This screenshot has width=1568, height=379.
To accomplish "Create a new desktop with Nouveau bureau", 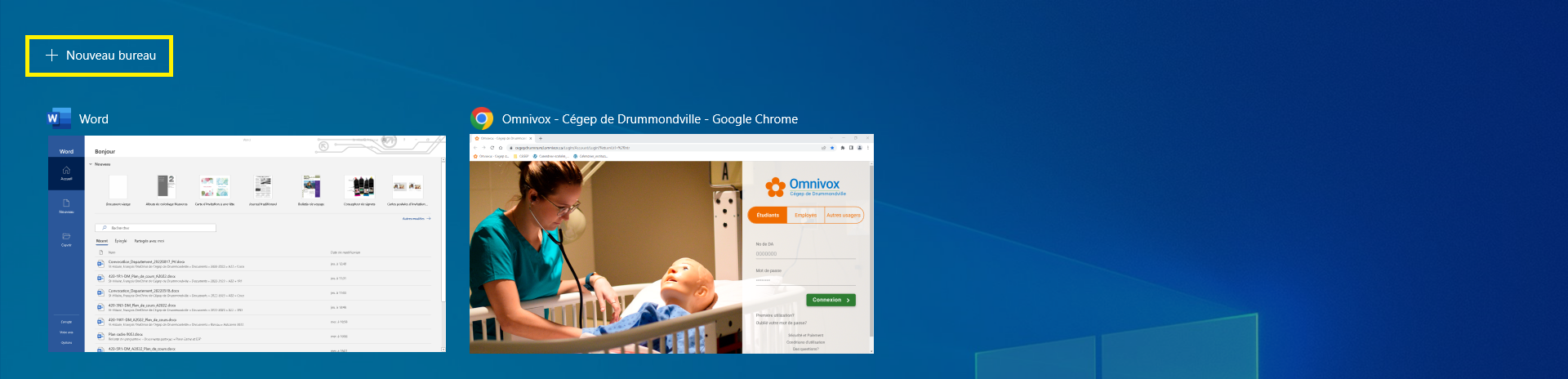I will (99, 56).
